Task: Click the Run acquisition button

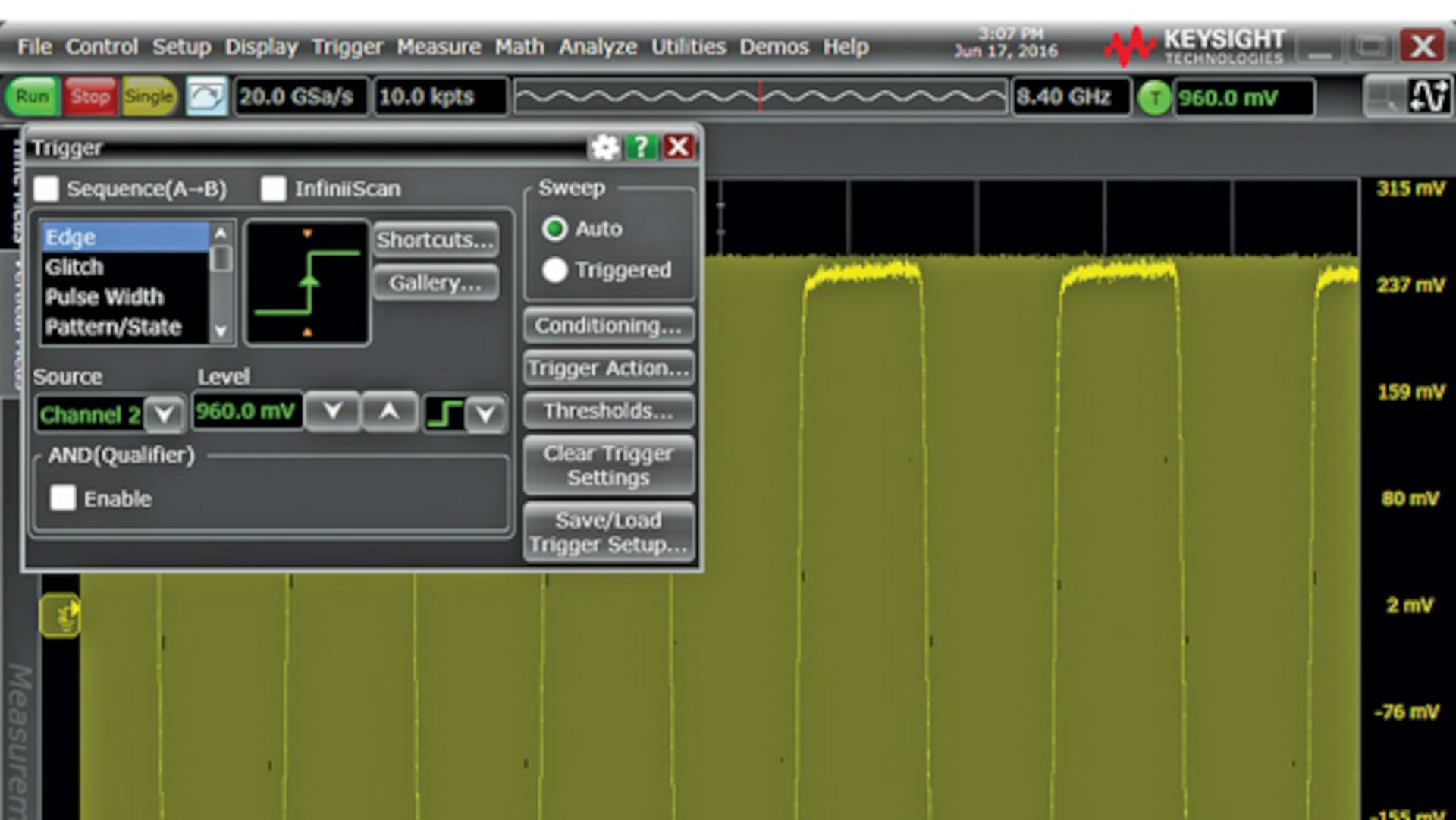Action: click(x=30, y=96)
